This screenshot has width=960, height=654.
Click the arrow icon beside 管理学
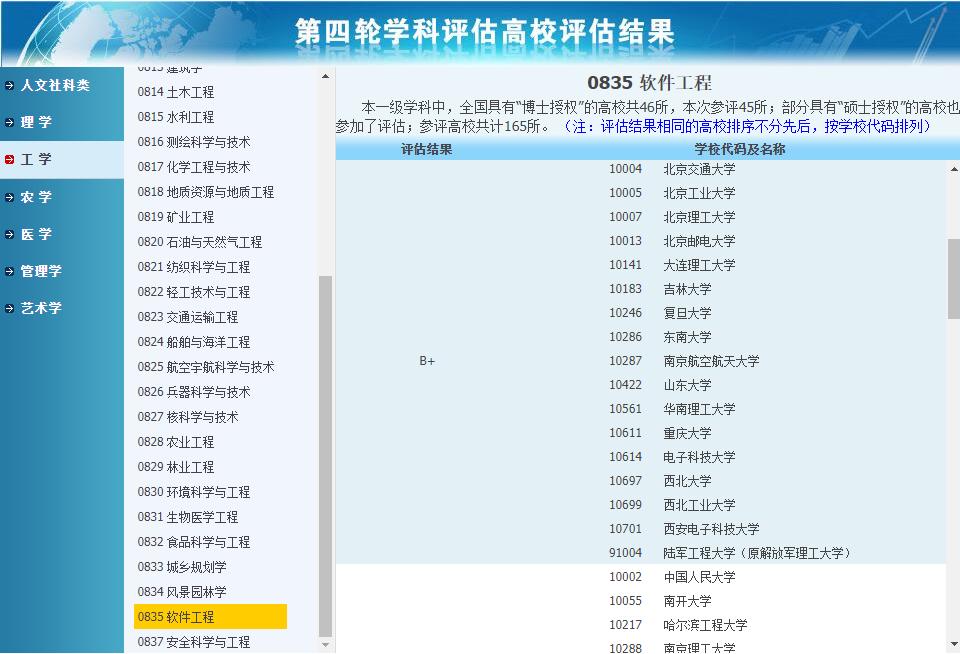click(x=8, y=271)
